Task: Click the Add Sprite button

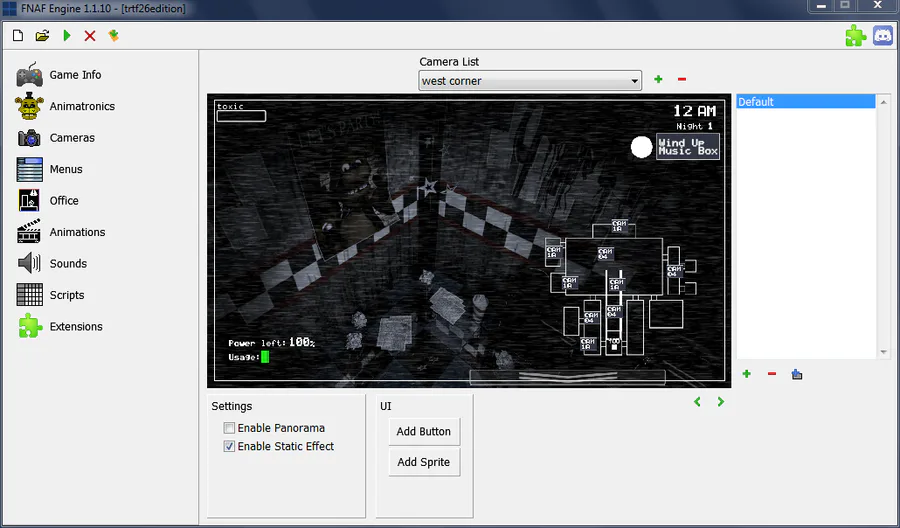Action: (424, 462)
